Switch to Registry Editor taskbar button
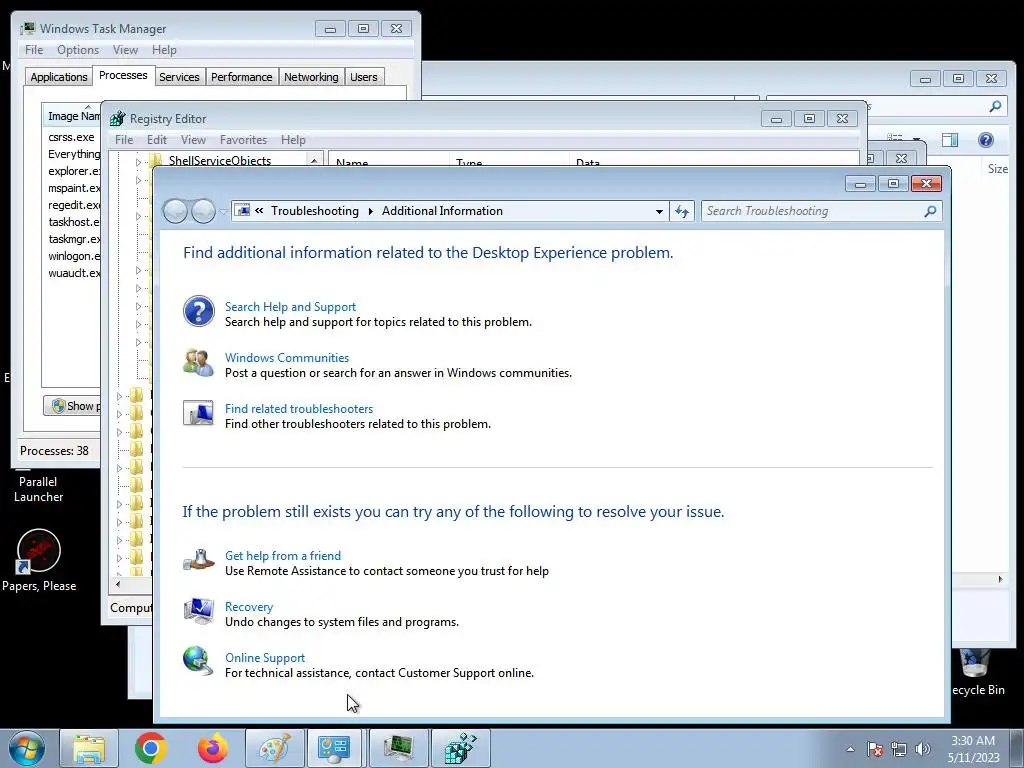Viewport: 1024px width, 768px height. pyautogui.click(x=461, y=748)
